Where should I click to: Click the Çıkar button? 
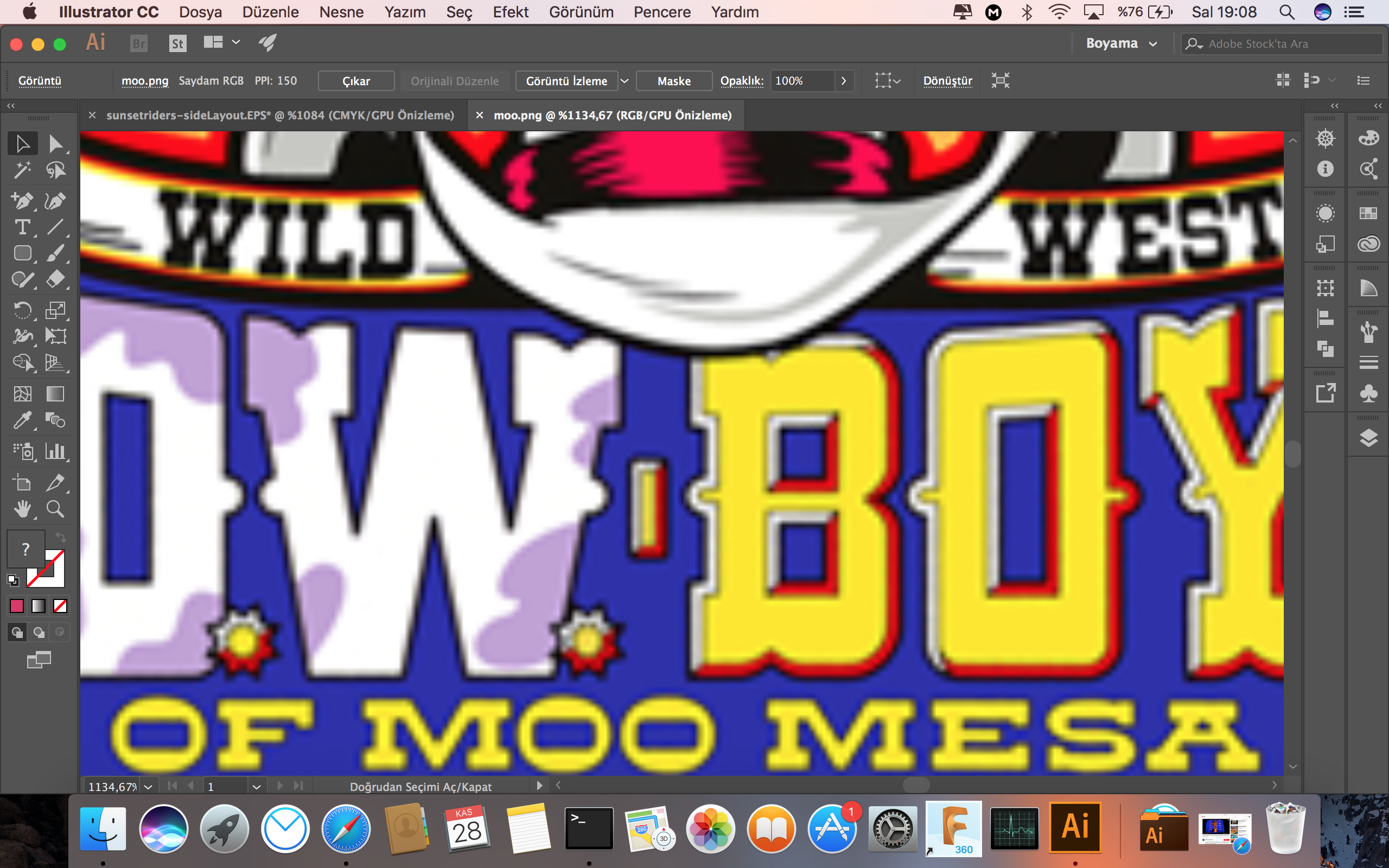[356, 81]
